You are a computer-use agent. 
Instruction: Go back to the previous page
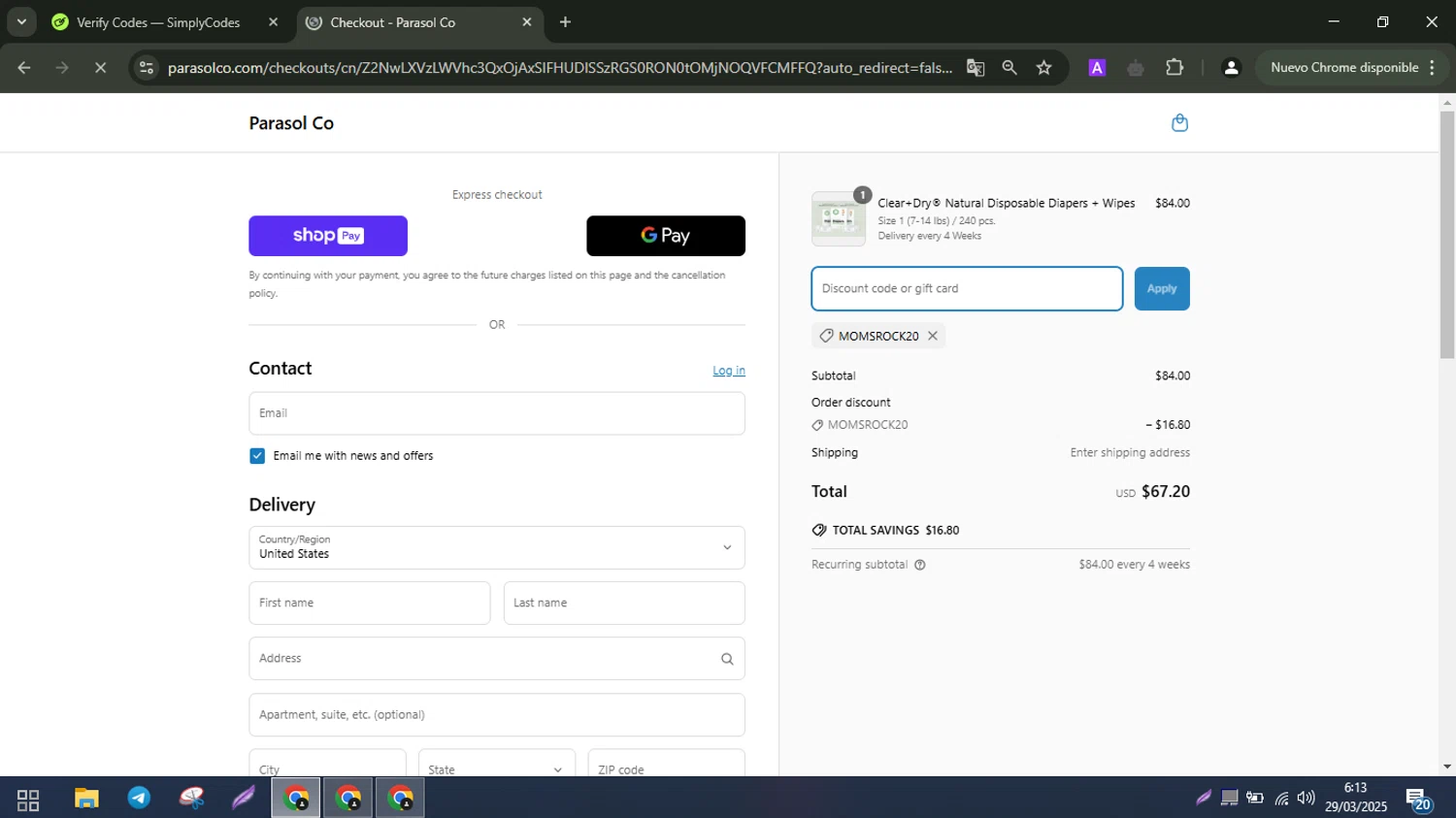coord(24,68)
